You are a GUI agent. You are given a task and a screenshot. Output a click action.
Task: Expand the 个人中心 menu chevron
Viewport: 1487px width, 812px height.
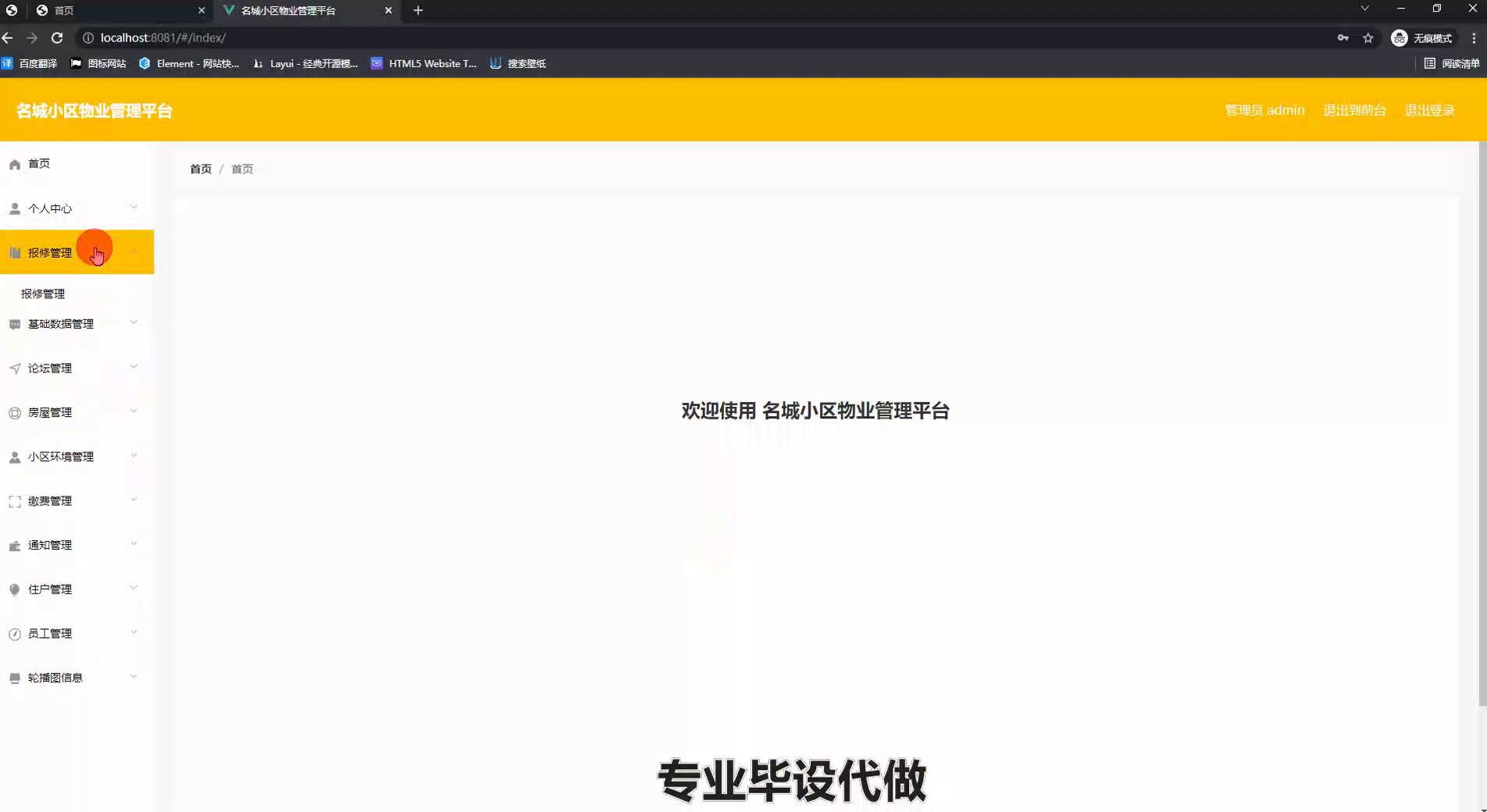pos(134,207)
